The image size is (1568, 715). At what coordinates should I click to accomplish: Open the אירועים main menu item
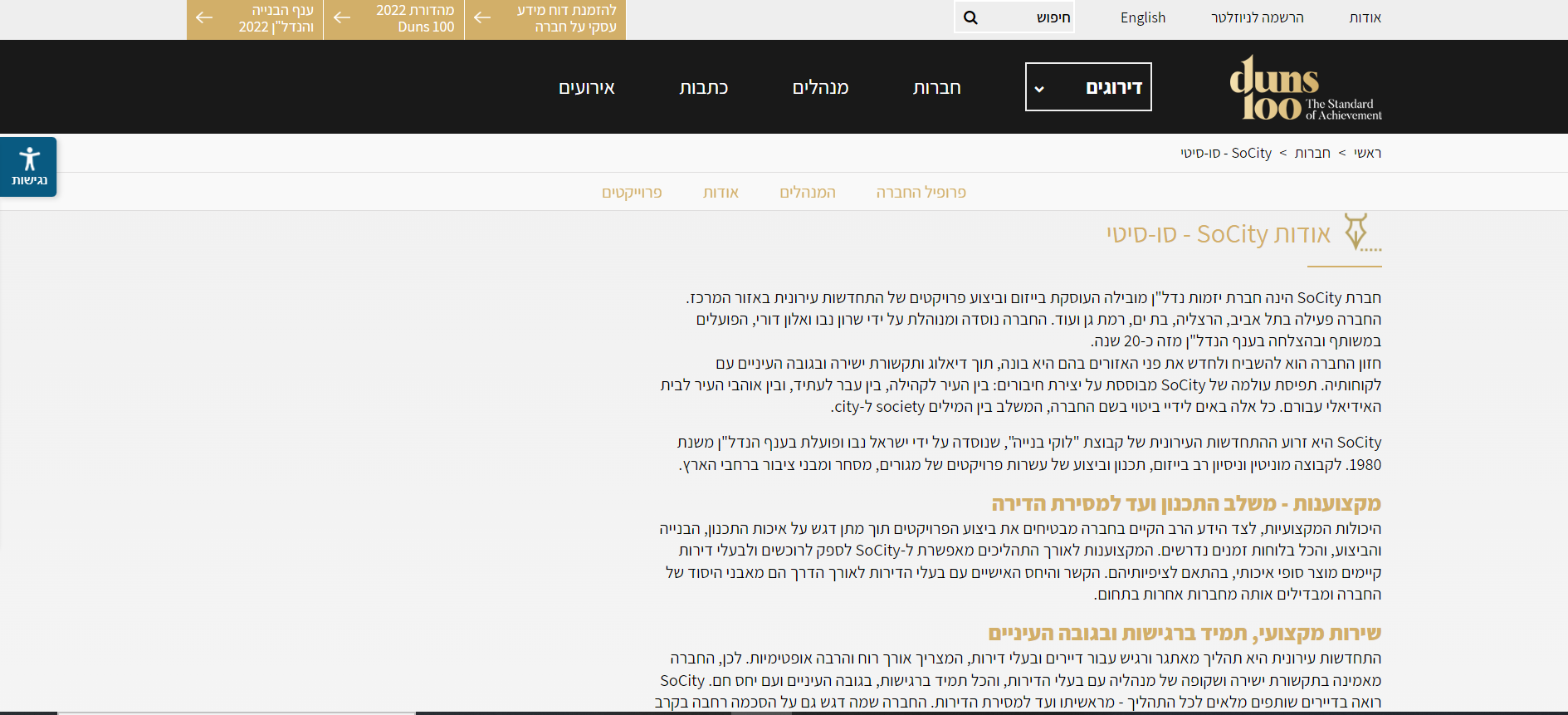tap(586, 87)
